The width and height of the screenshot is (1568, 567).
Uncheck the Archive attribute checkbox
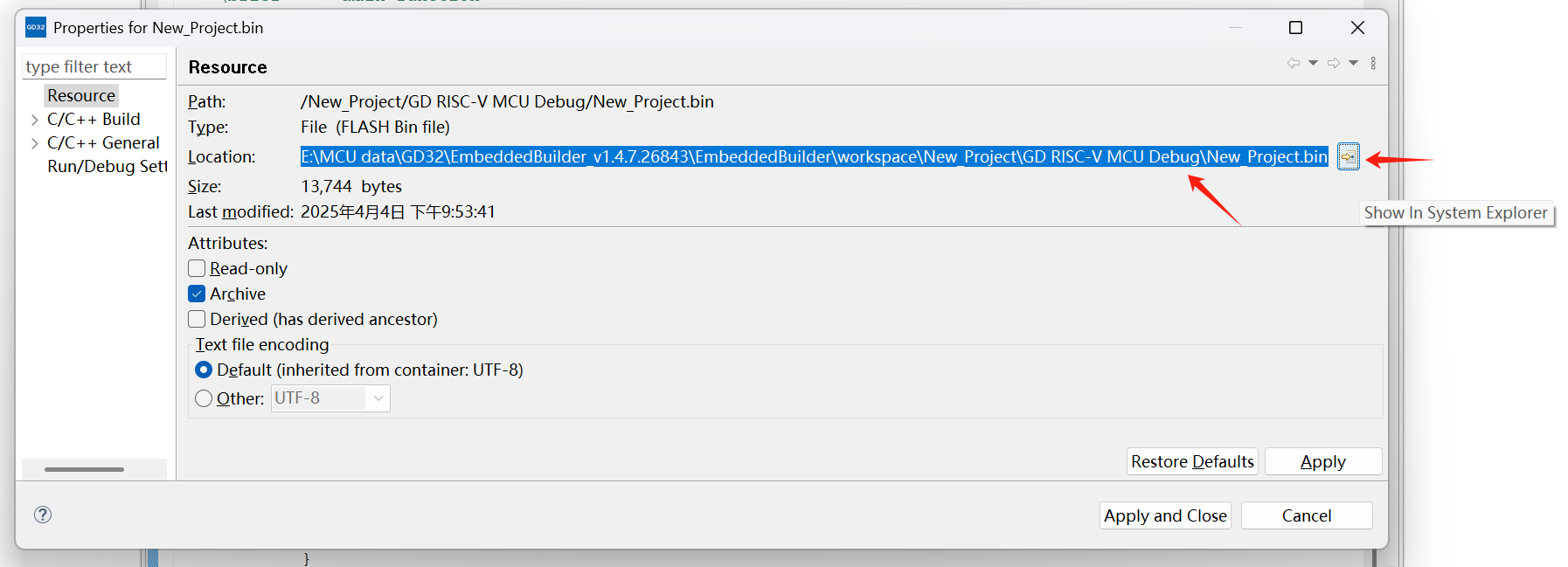[x=198, y=294]
